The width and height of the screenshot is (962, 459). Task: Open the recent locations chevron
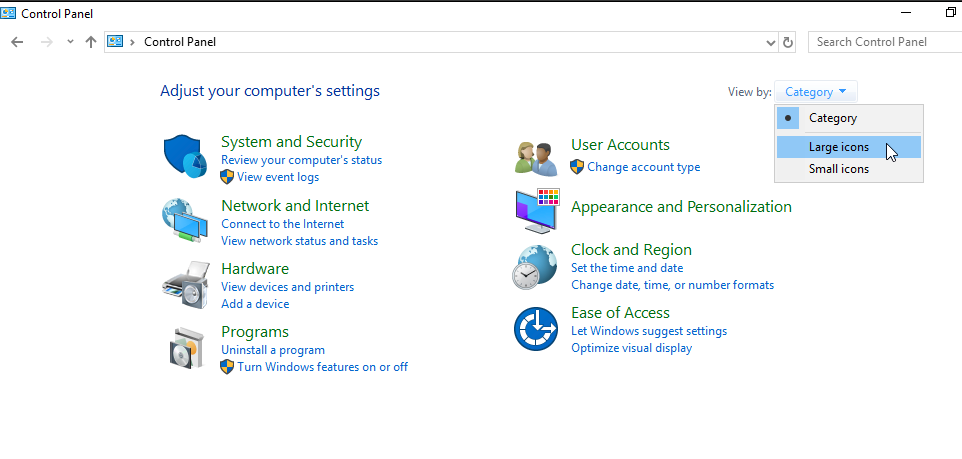[x=70, y=42]
